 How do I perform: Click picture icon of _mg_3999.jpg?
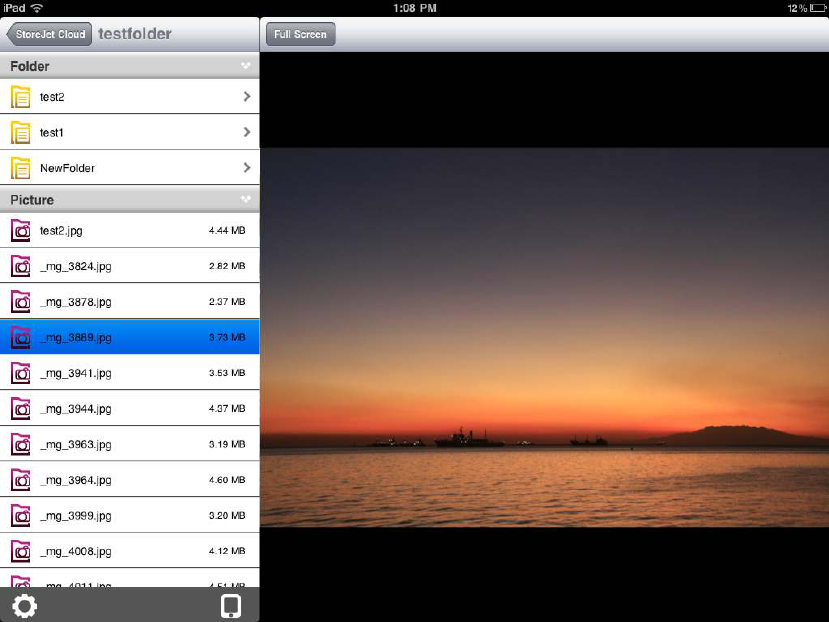coord(21,515)
